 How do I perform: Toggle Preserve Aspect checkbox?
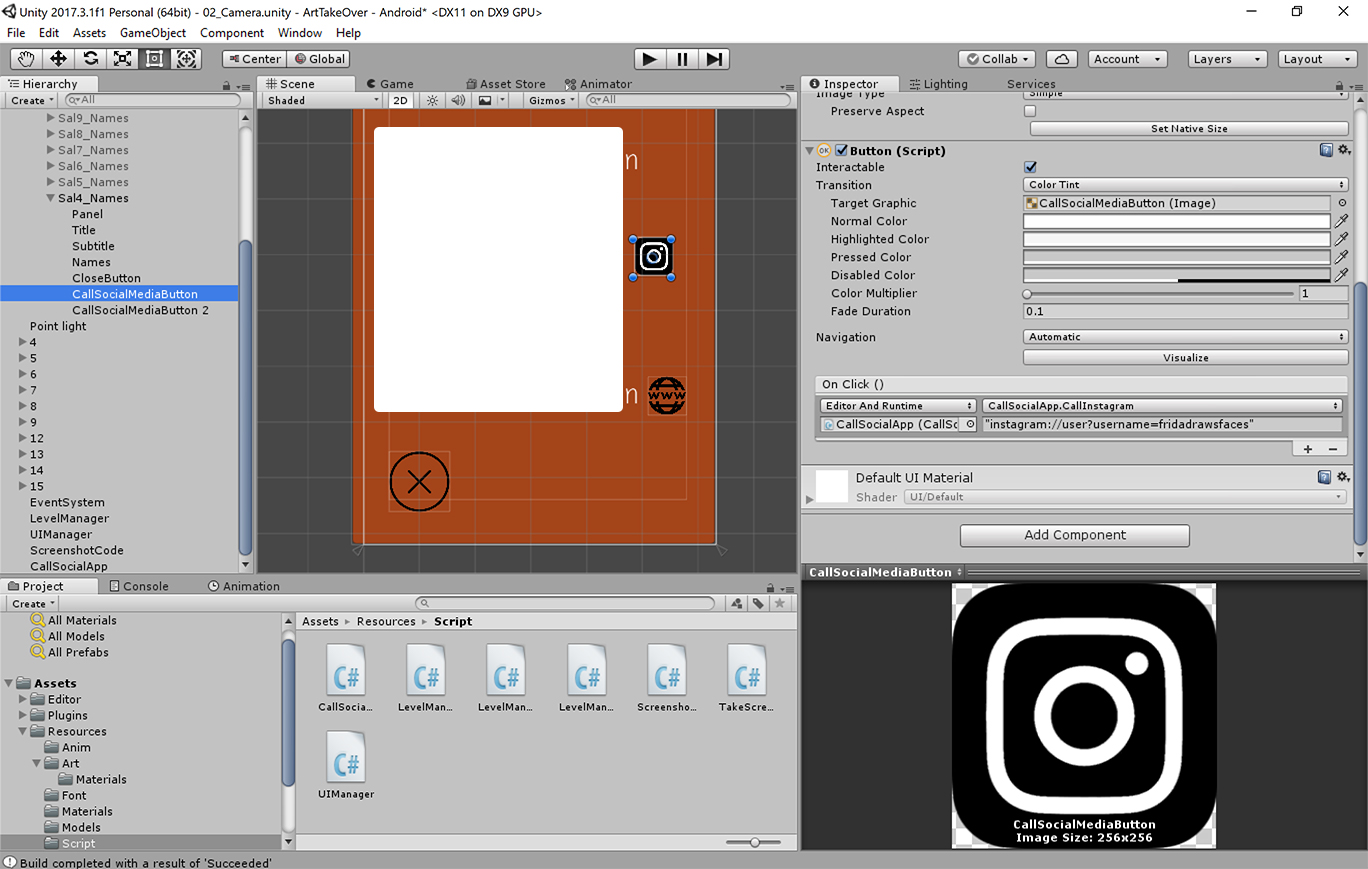[x=1031, y=111]
